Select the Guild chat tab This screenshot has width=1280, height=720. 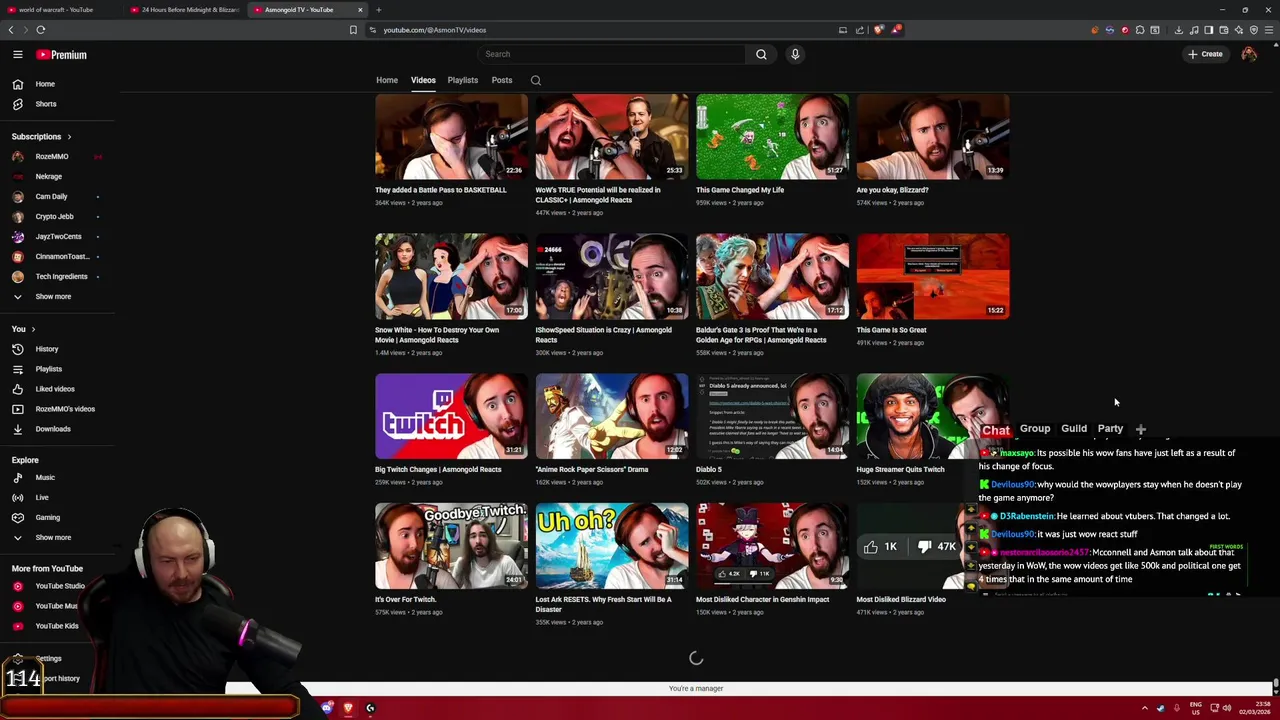[x=1074, y=429]
